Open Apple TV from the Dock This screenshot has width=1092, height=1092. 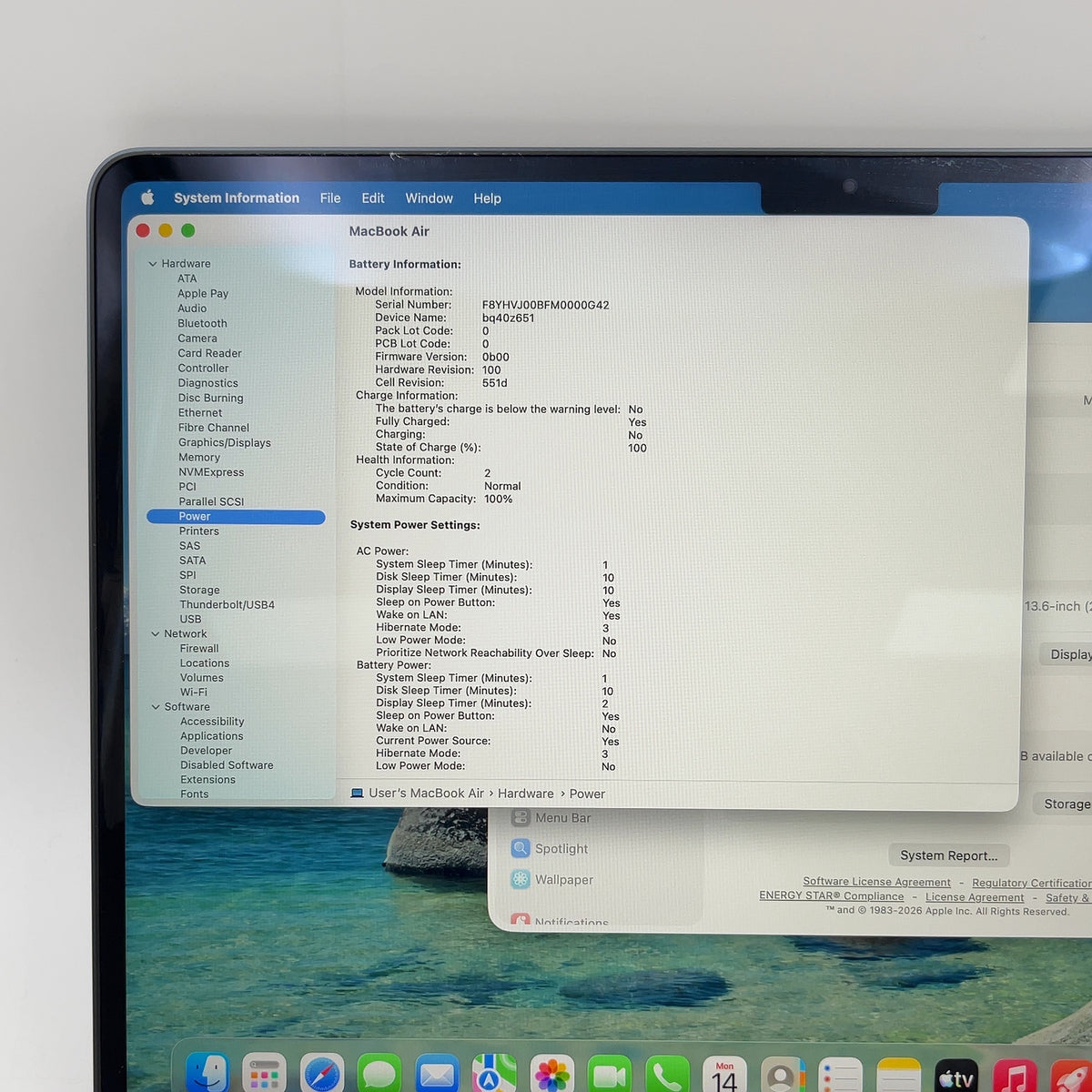tap(955, 1077)
